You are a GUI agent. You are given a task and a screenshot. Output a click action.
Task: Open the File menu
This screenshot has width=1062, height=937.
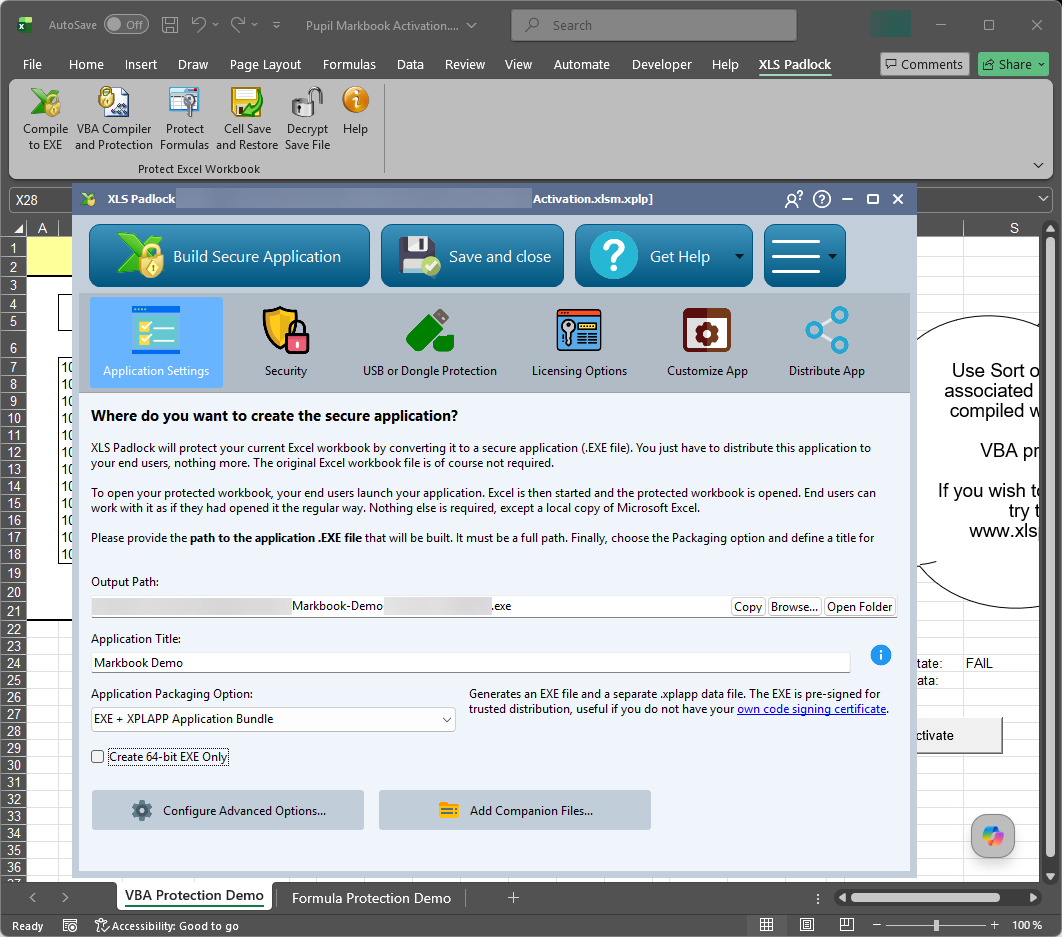[x=33, y=64]
